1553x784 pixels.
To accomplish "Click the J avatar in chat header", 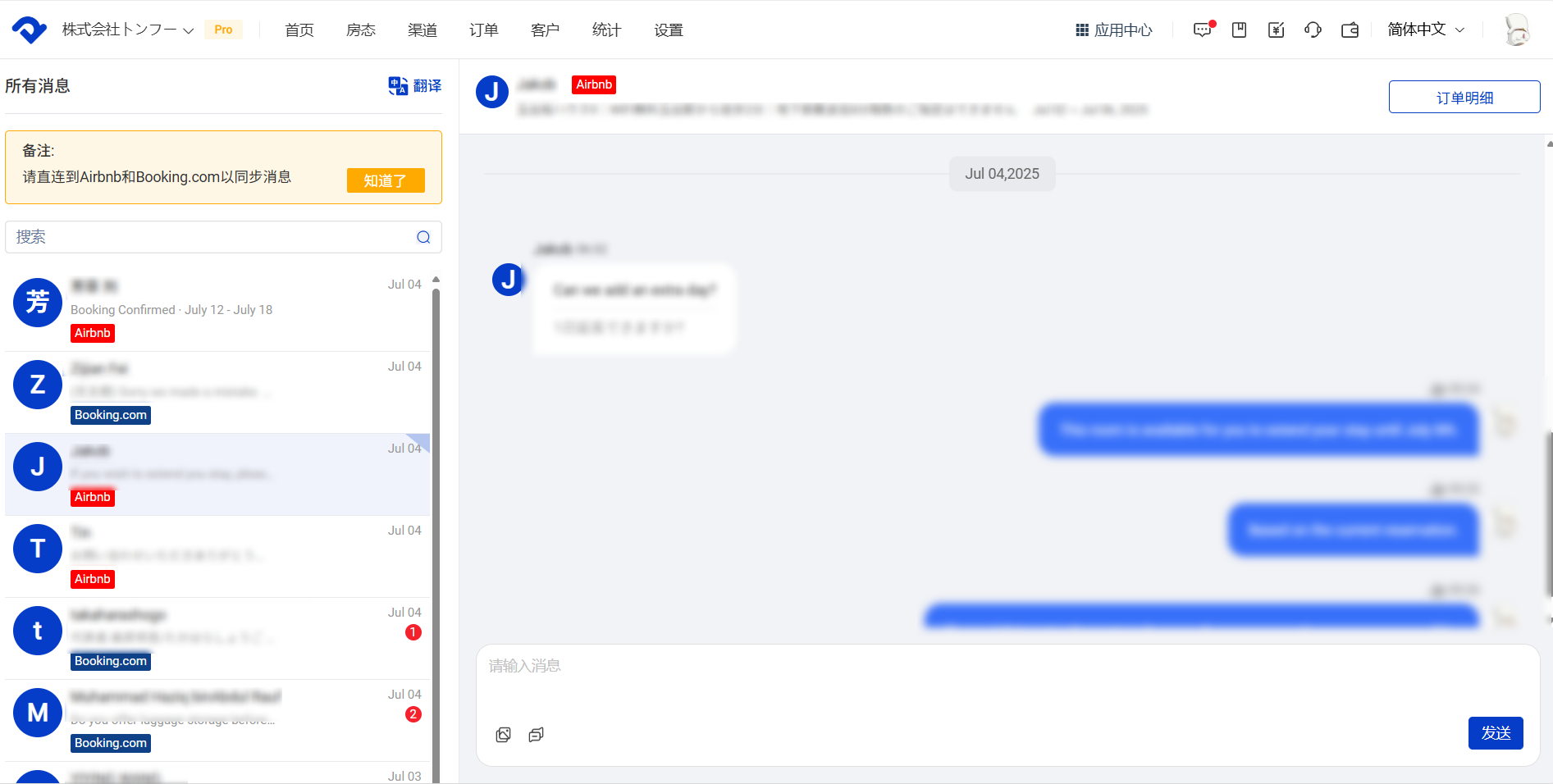I will 492,92.
